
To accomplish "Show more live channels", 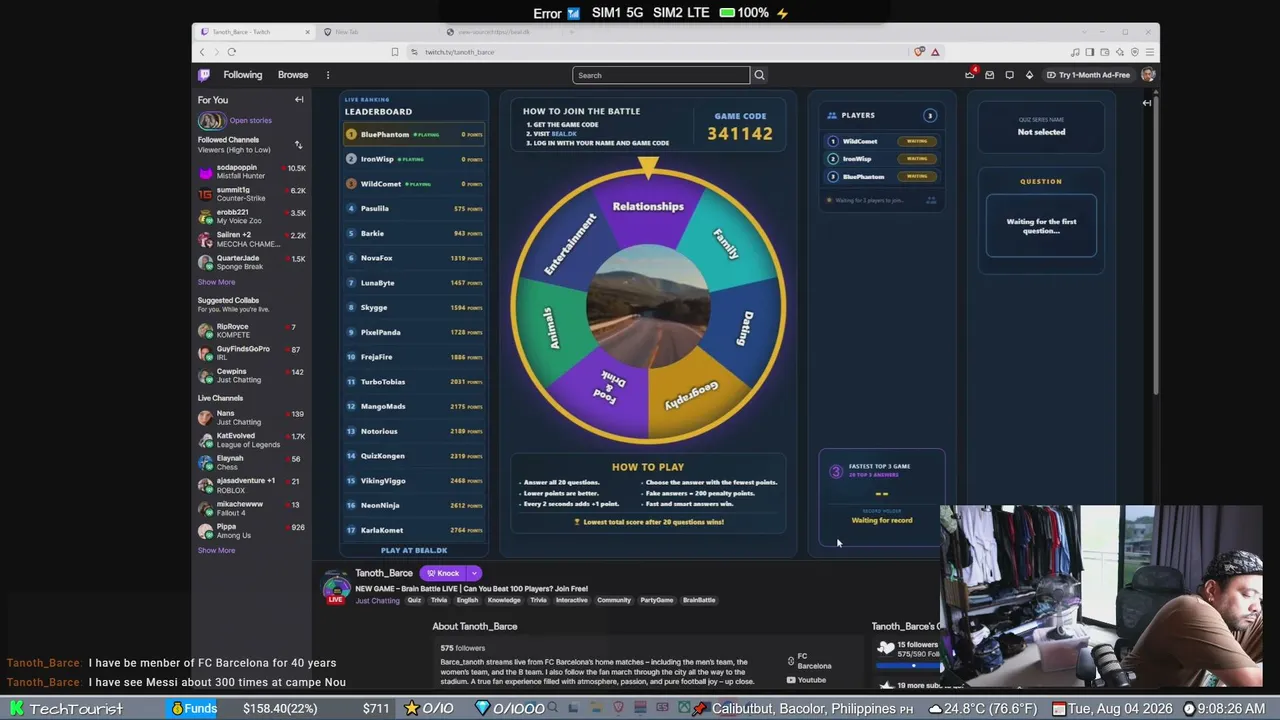I will point(216,550).
